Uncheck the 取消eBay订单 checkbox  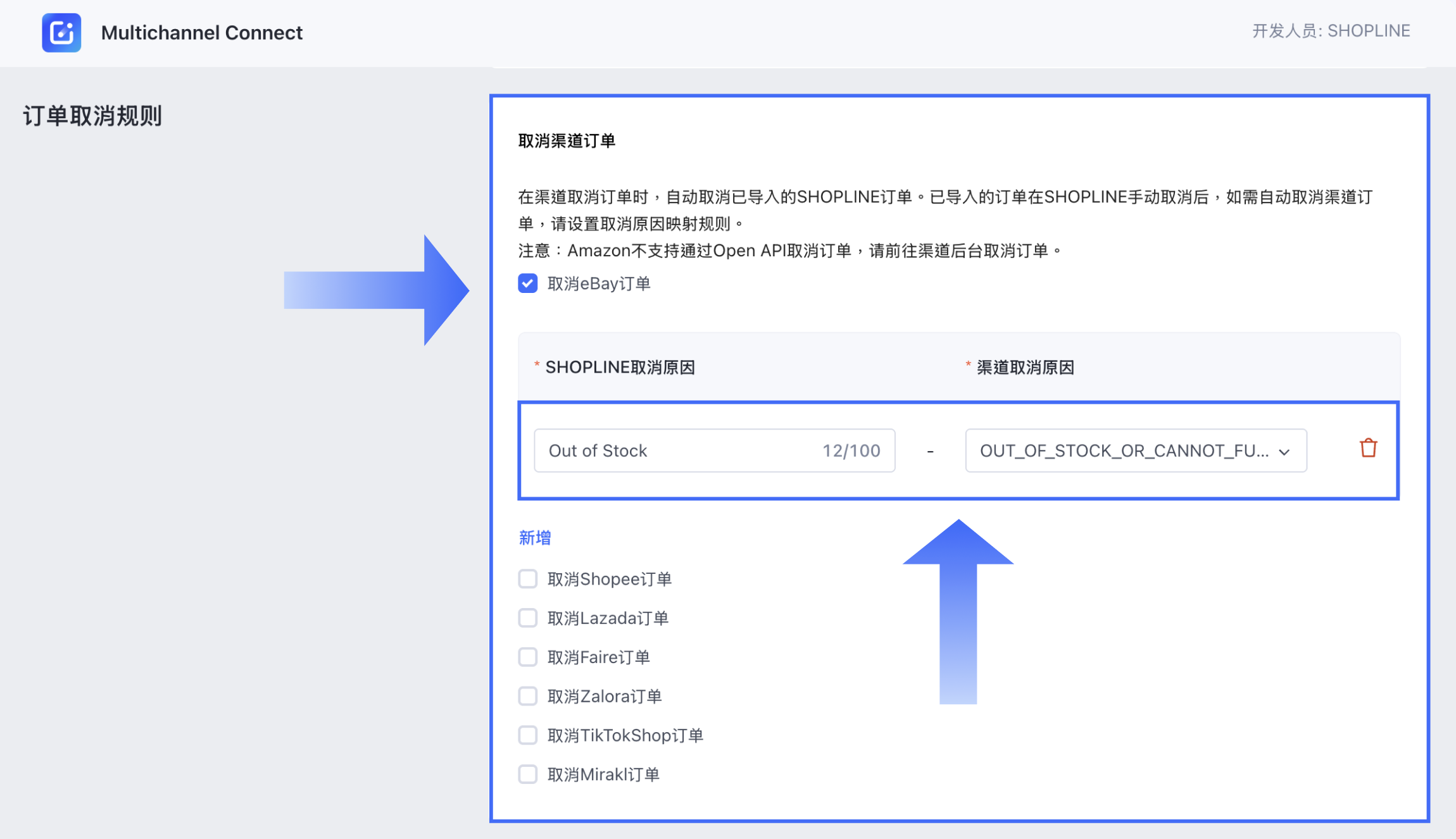[528, 283]
